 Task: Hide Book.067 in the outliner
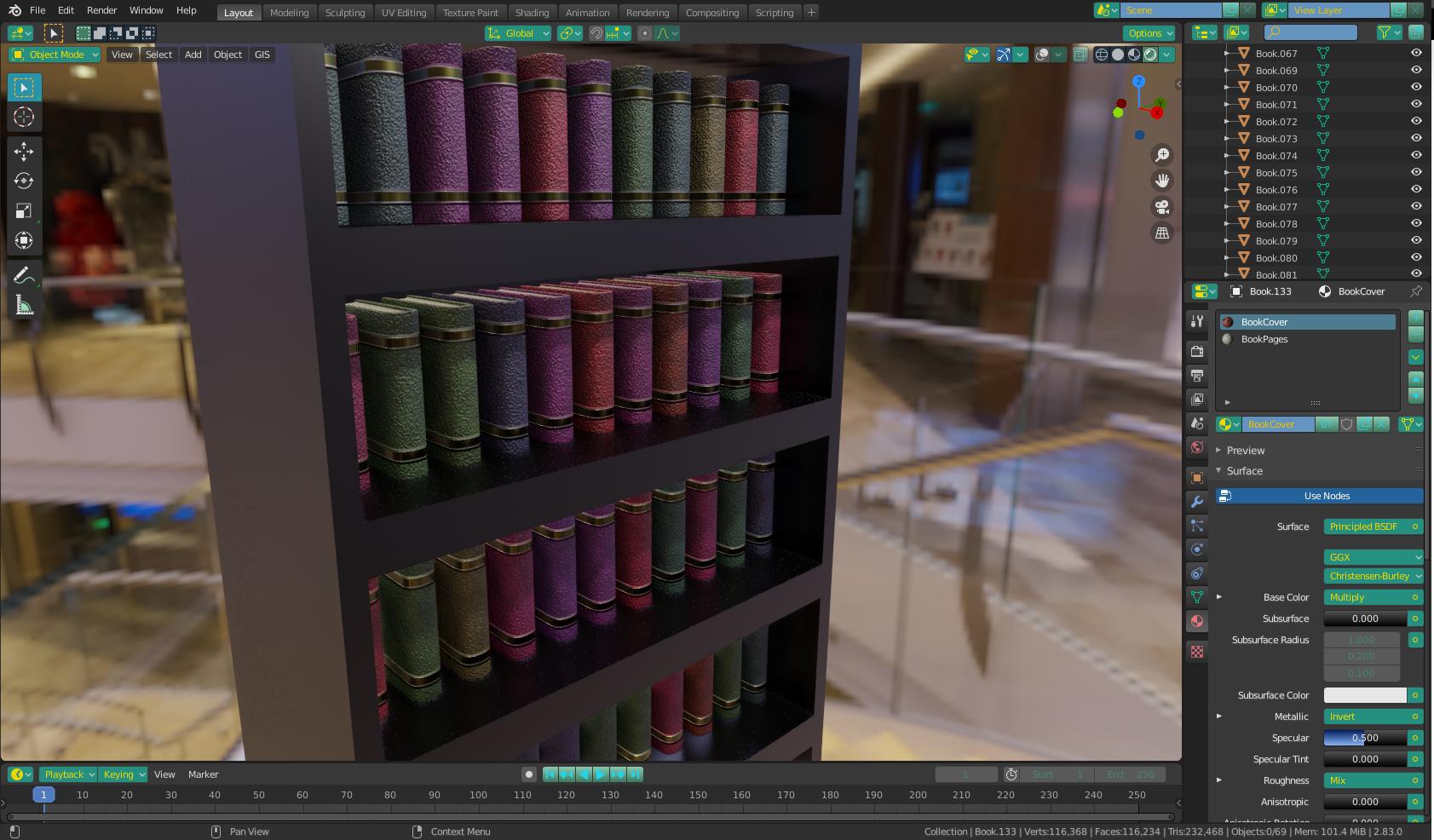[1416, 53]
